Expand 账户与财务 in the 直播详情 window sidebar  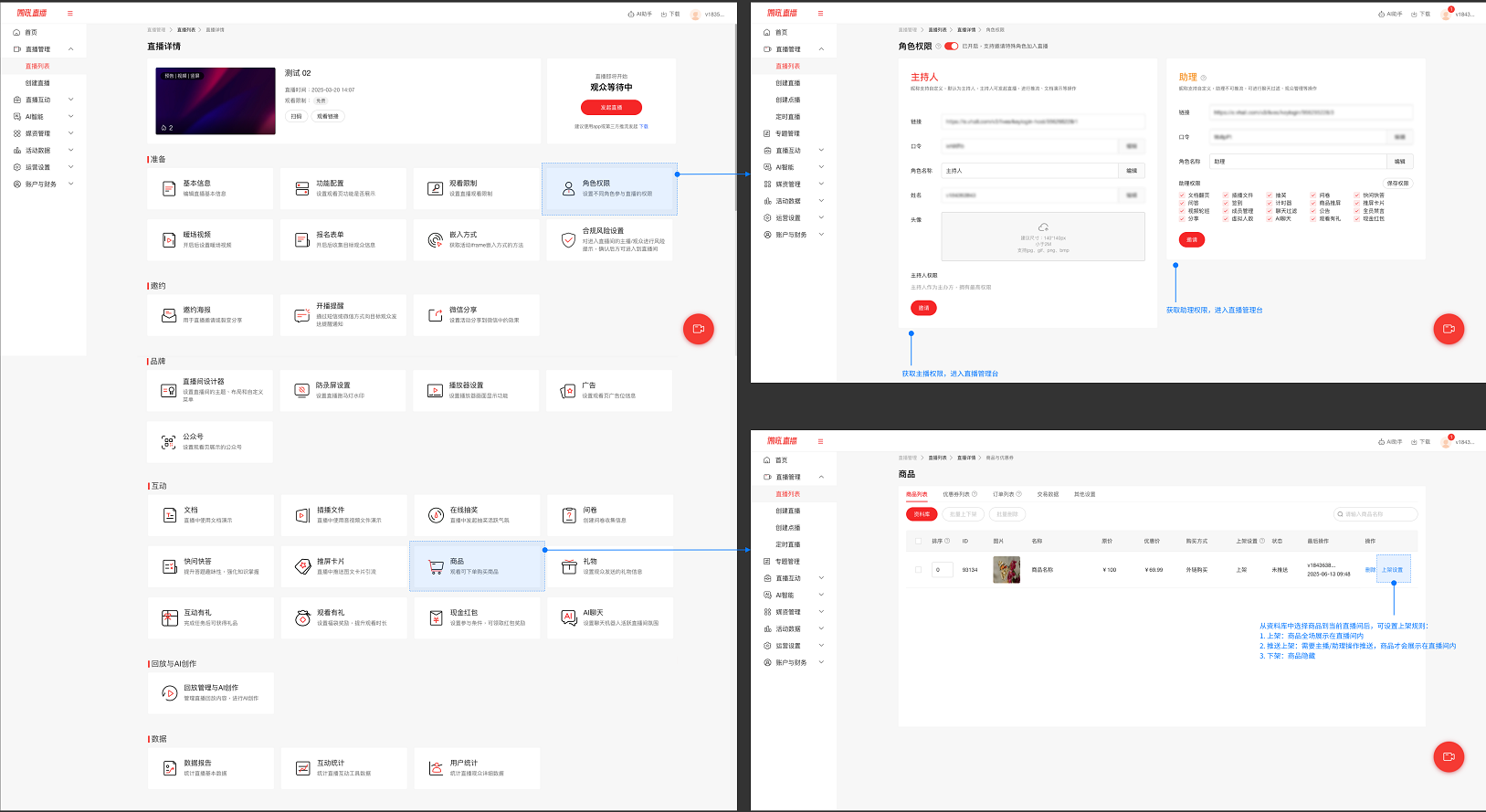(x=70, y=185)
